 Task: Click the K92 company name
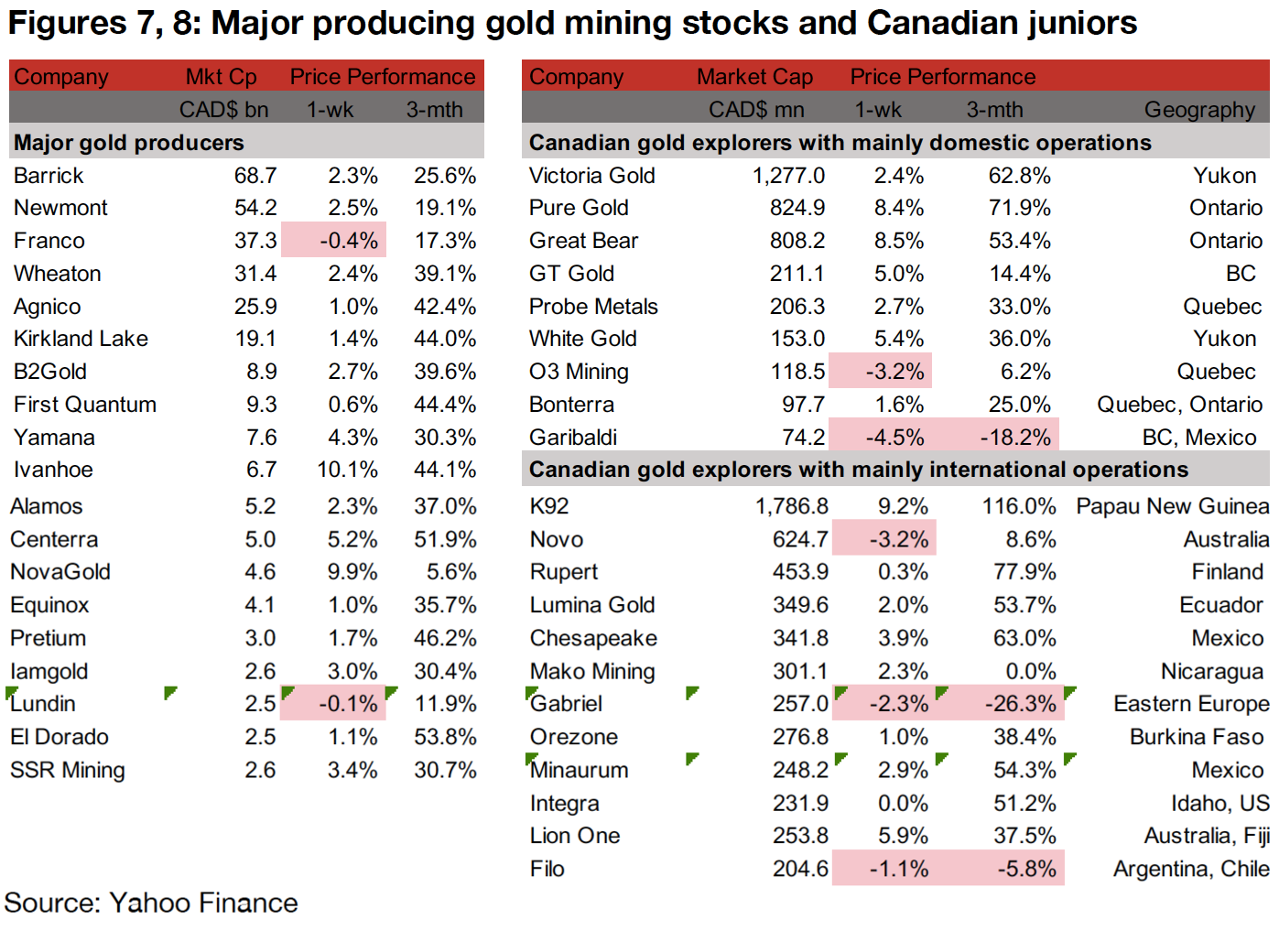(x=549, y=506)
